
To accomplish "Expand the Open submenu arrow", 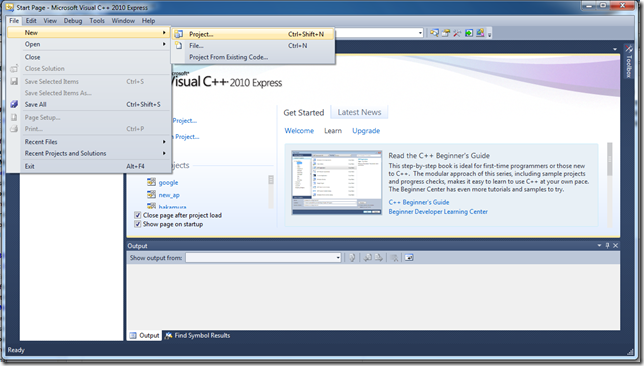I will pyautogui.click(x=164, y=44).
